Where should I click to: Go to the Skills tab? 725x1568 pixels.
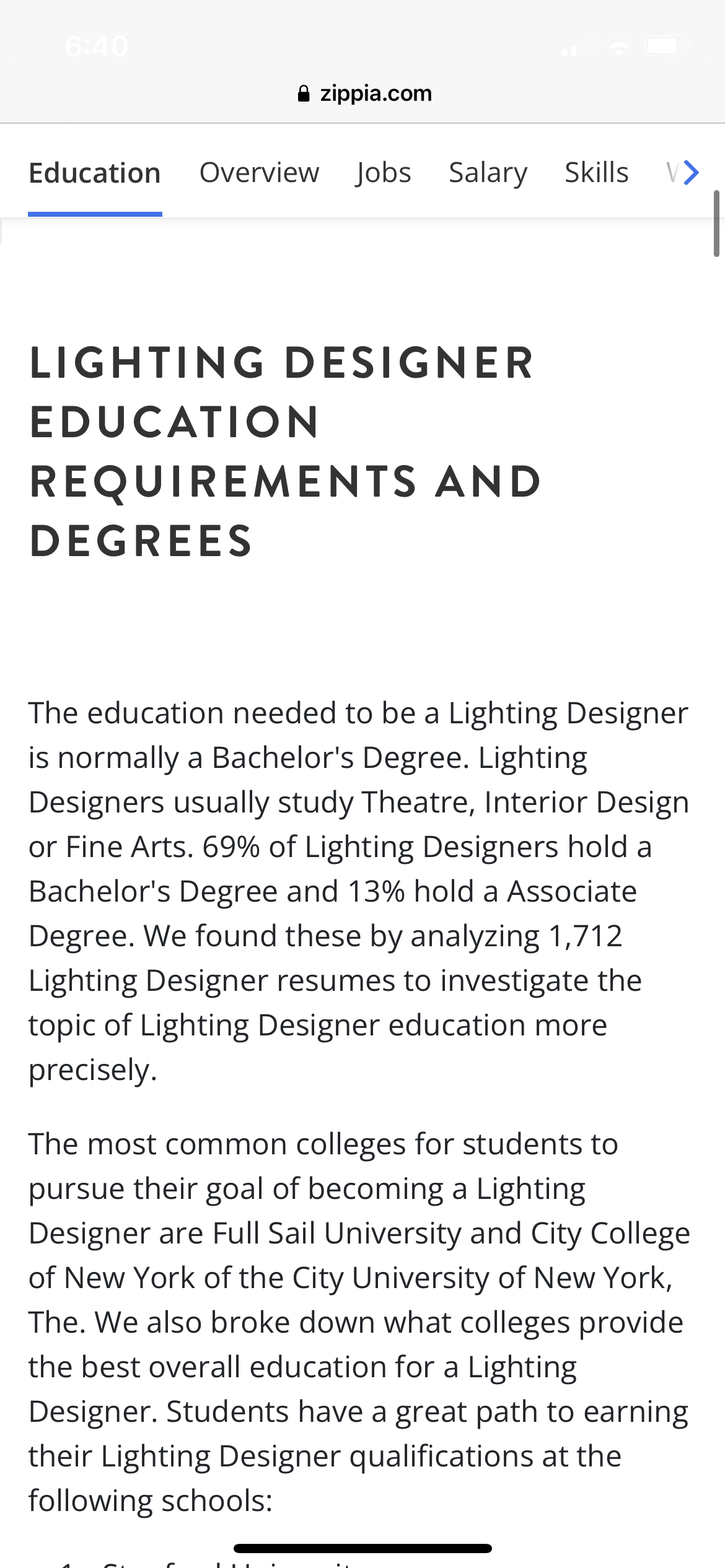pyautogui.click(x=596, y=173)
